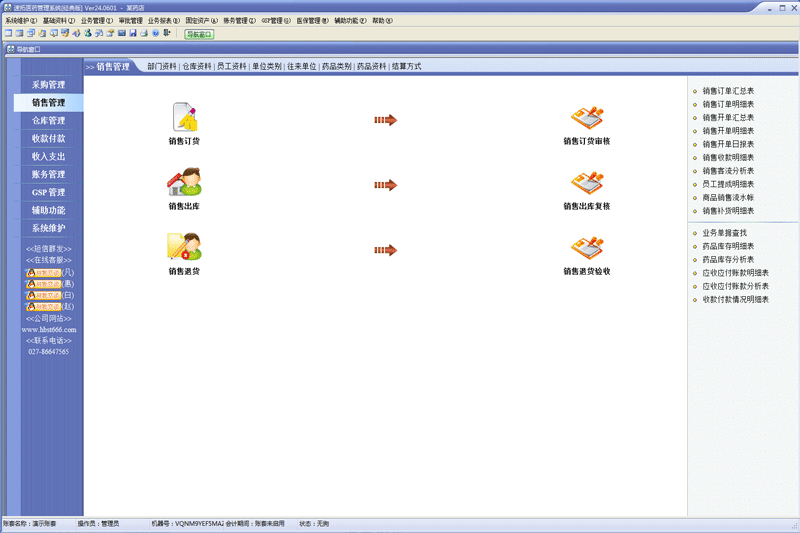The image size is (800, 533).
Task: Open the 销售补货明细表 report
Action: click(728, 211)
